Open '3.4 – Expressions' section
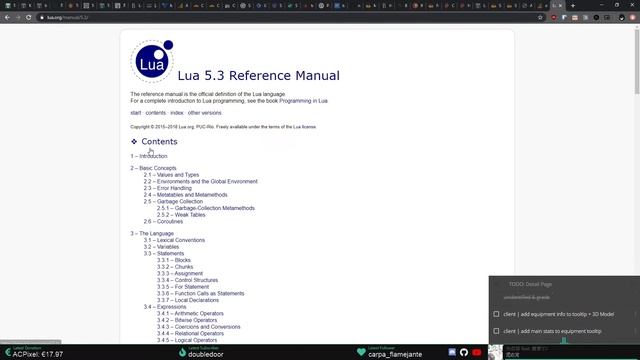Image resolution: width=640 pixels, height=360 pixels. [164, 307]
